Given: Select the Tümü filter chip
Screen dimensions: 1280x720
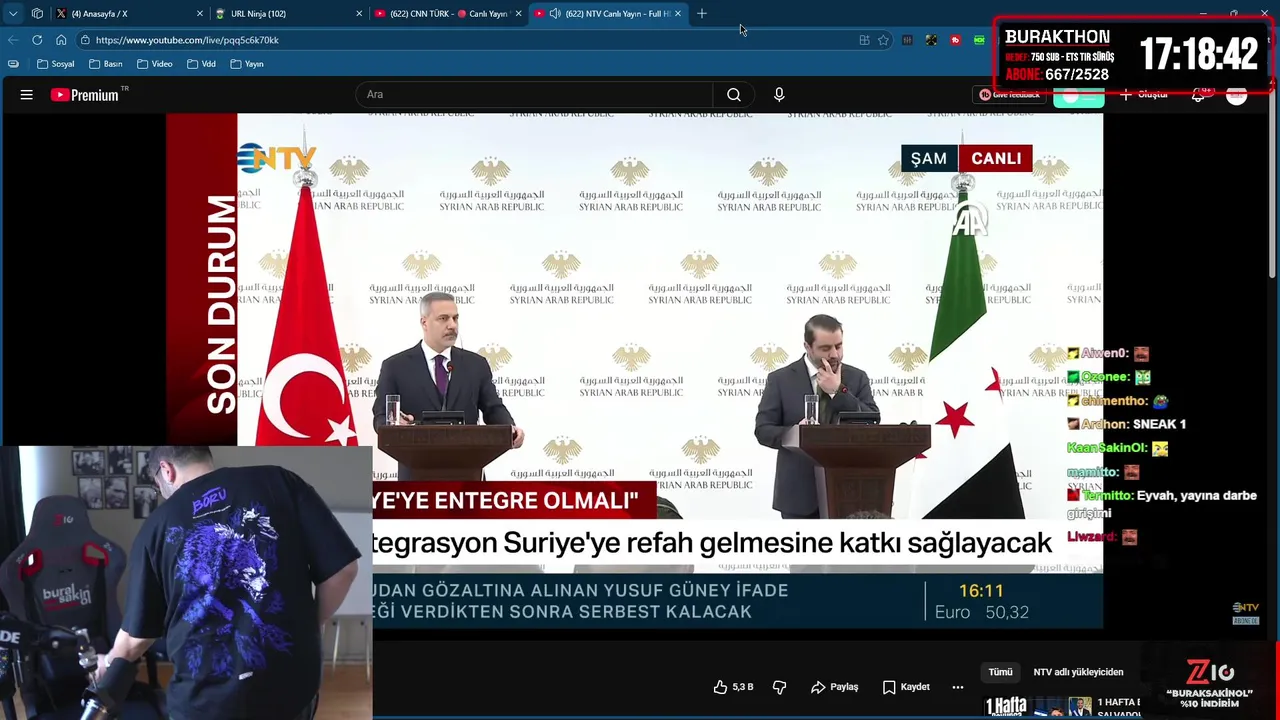Looking at the screenshot, I should point(1000,672).
